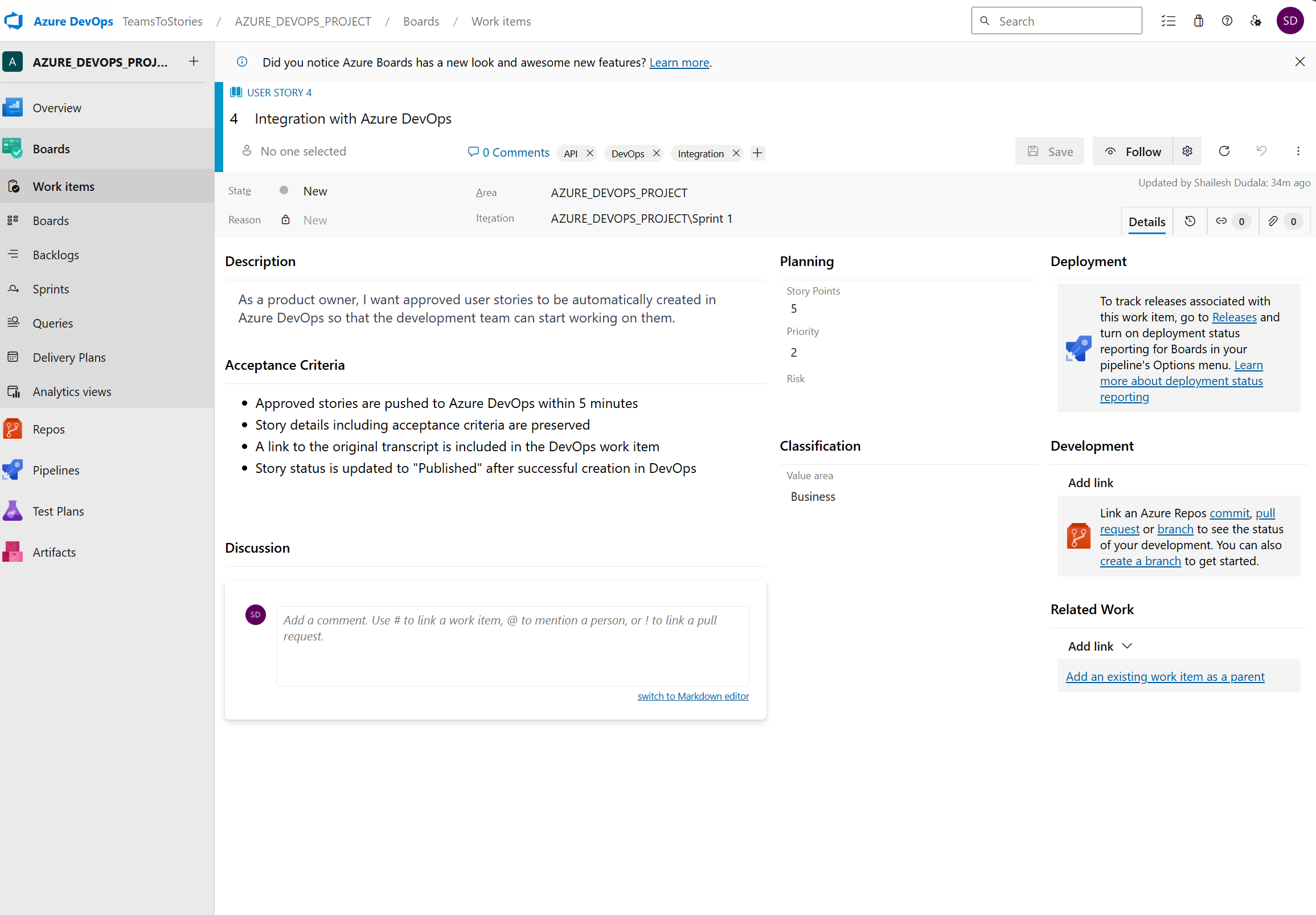
Task: Open the user settings icon in header
Action: (1256, 21)
